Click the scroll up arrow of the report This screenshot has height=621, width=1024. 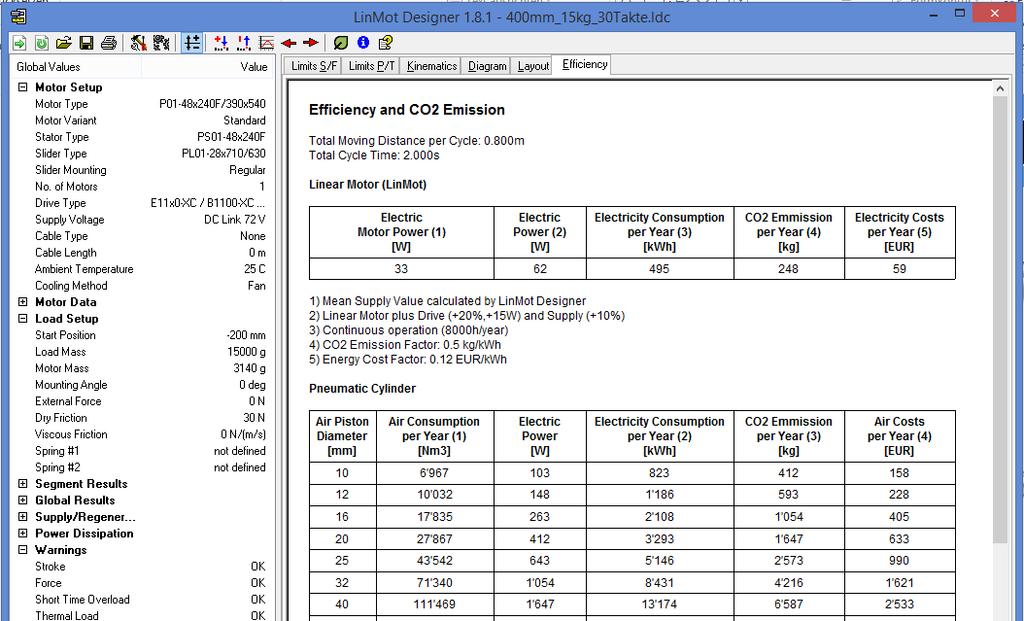pyautogui.click(x=1000, y=88)
